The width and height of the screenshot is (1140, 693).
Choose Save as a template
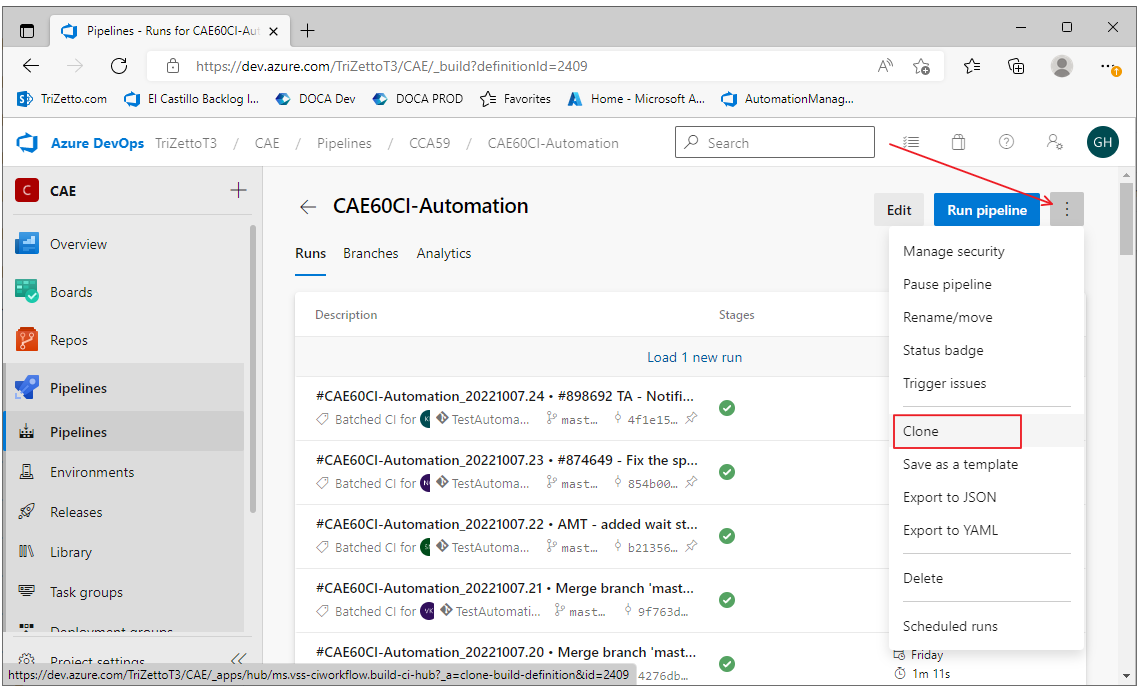pos(960,464)
